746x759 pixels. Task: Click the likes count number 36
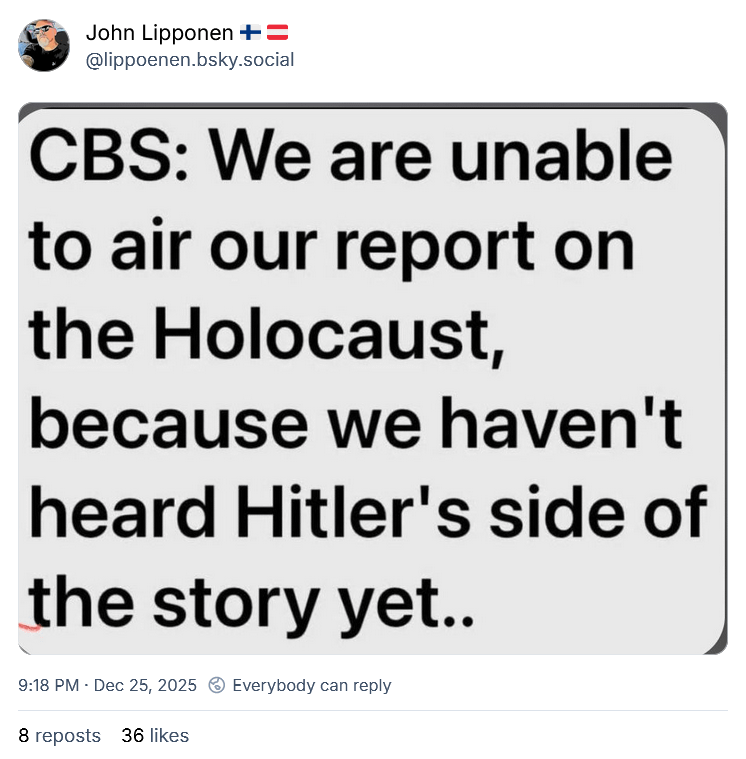(x=132, y=736)
